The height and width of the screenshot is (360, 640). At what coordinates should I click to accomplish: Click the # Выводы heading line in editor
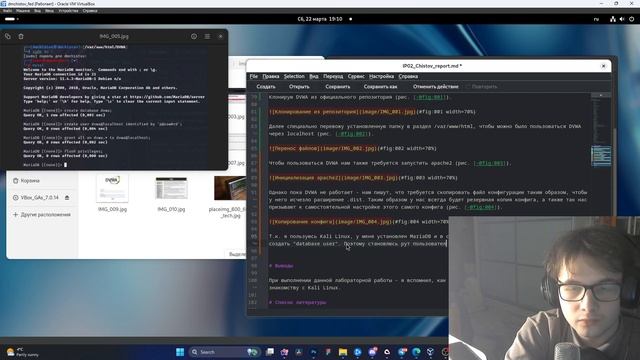tap(281, 266)
